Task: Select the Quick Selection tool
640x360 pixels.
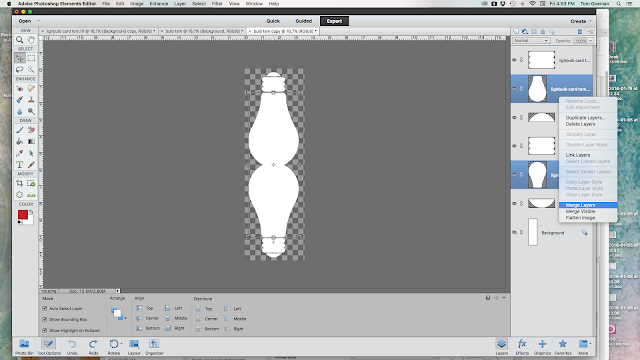Action: [31, 69]
